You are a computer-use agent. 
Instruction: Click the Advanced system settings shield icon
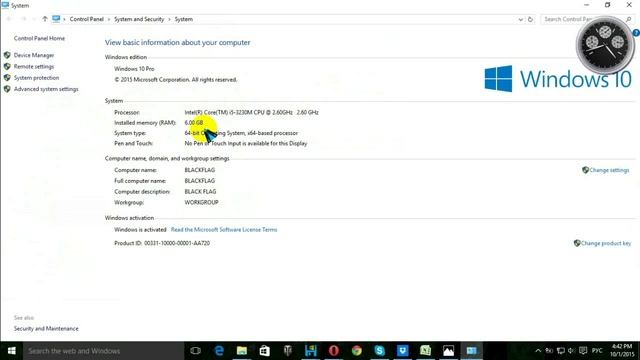click(x=7, y=89)
